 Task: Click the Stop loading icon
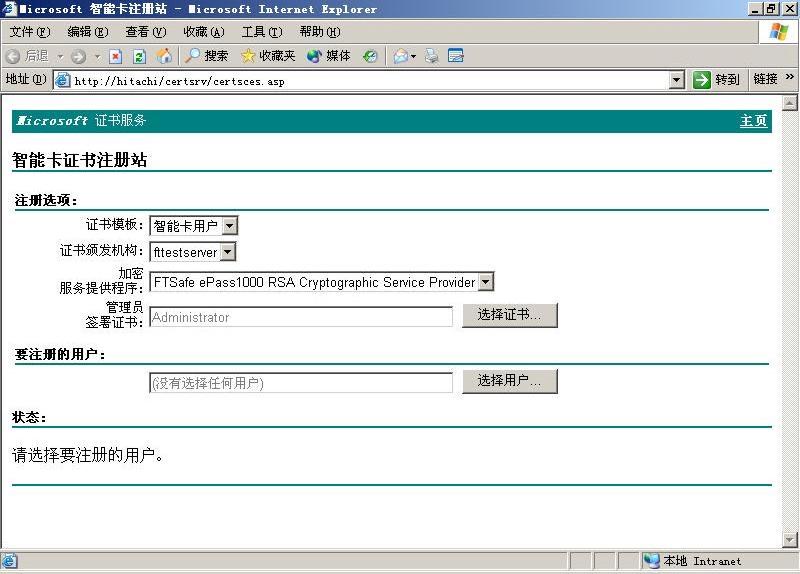(x=116, y=56)
